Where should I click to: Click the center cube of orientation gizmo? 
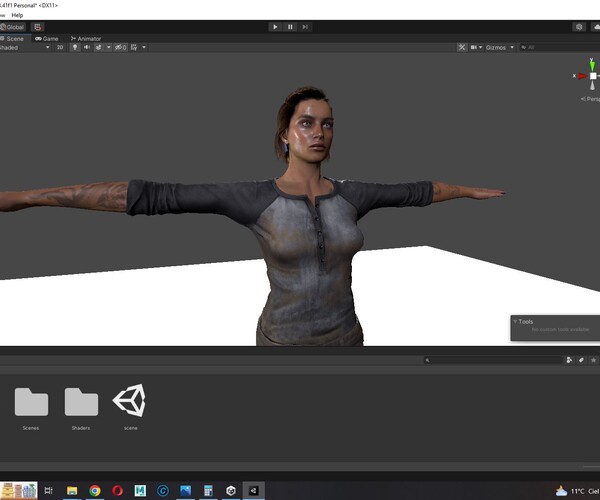click(x=593, y=76)
